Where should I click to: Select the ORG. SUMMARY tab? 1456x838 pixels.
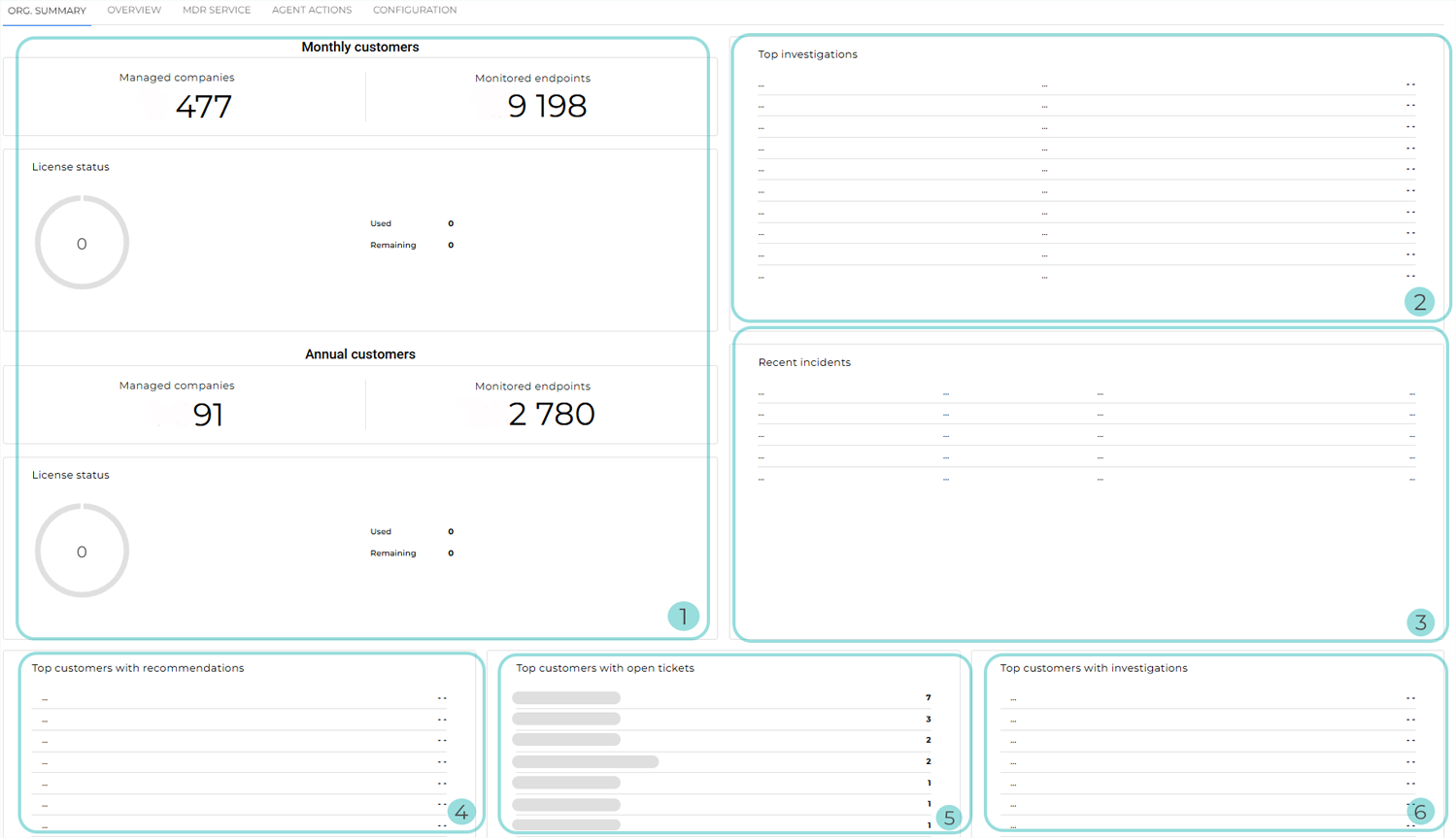[47, 10]
